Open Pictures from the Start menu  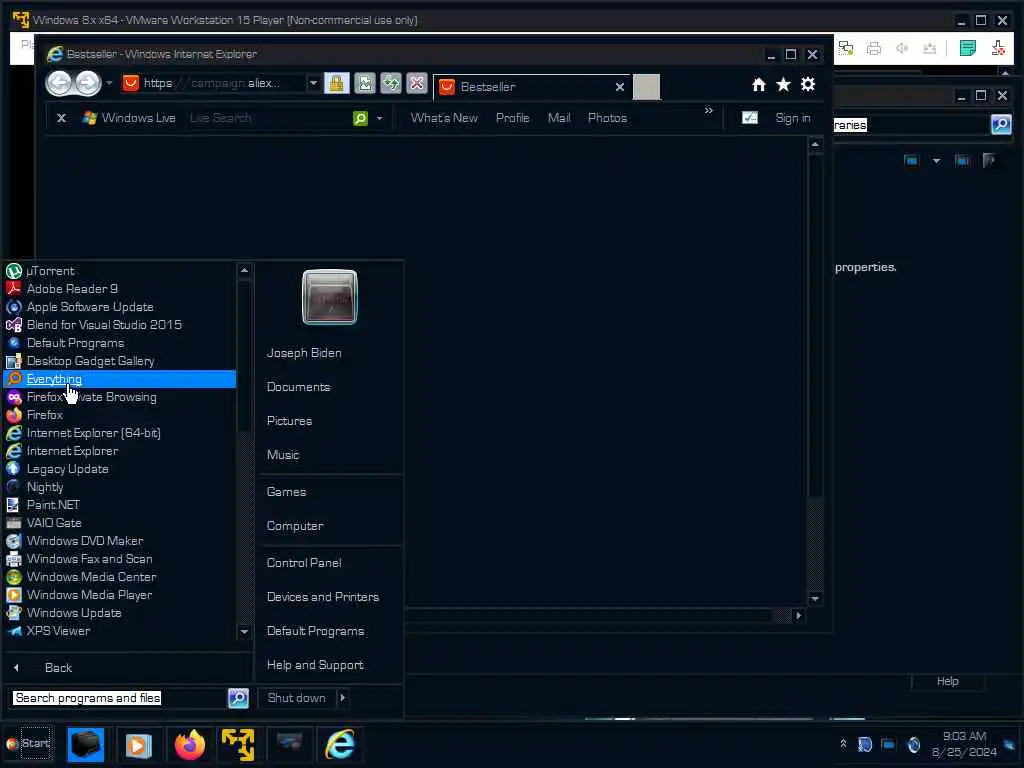pyautogui.click(x=289, y=421)
